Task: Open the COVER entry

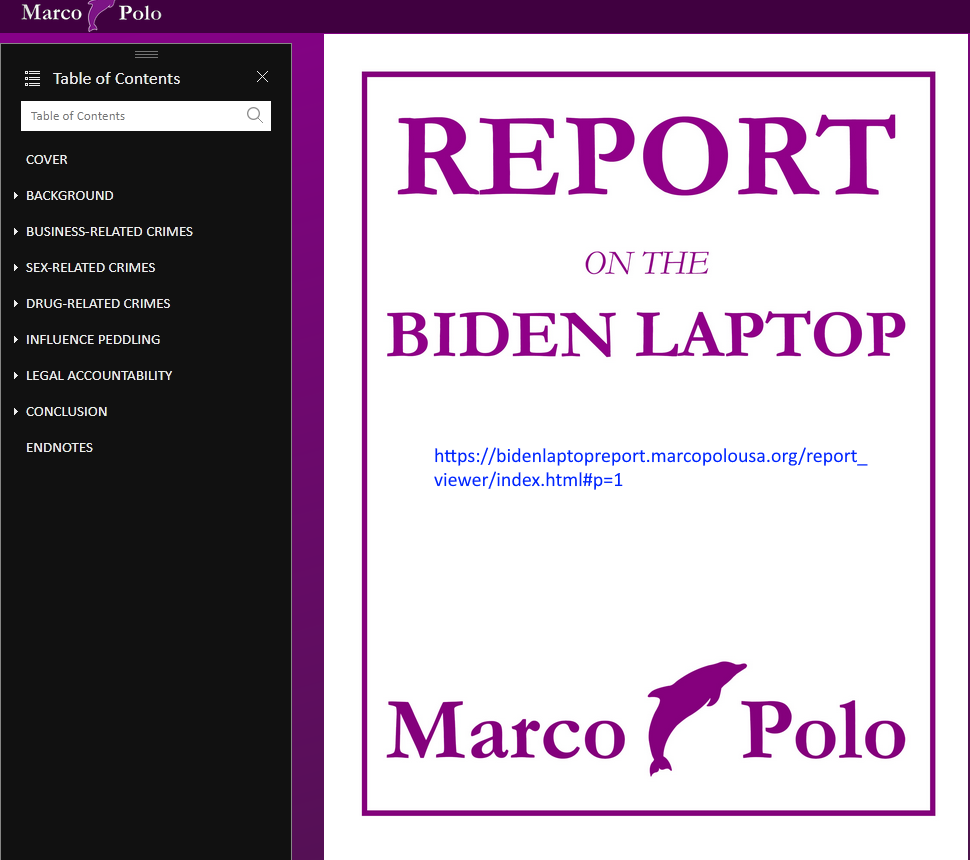Action: (x=46, y=160)
